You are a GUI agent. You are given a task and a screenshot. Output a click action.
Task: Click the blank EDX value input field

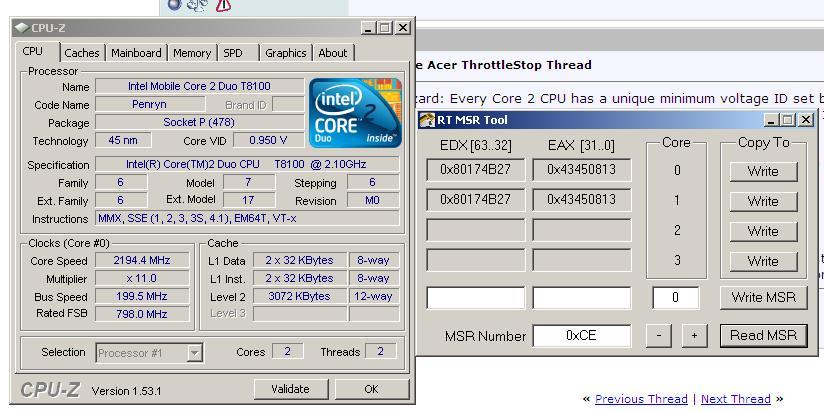[475, 298]
